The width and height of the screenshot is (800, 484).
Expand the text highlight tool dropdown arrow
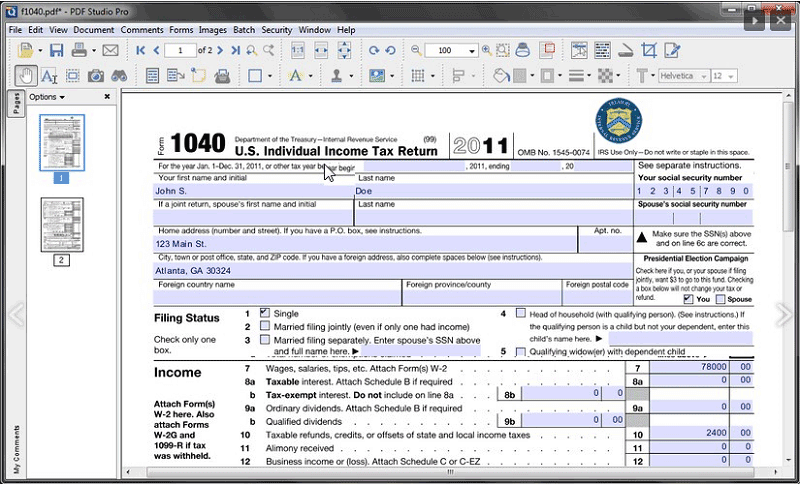click(x=311, y=77)
